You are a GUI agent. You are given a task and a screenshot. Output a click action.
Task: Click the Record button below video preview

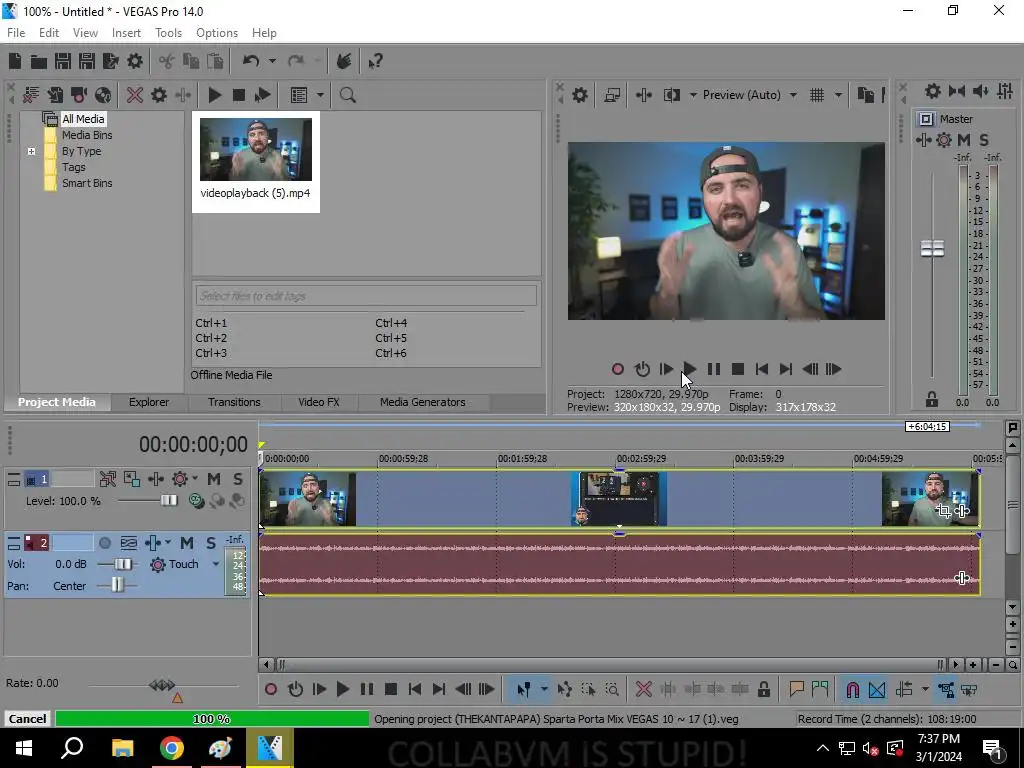[617, 370]
